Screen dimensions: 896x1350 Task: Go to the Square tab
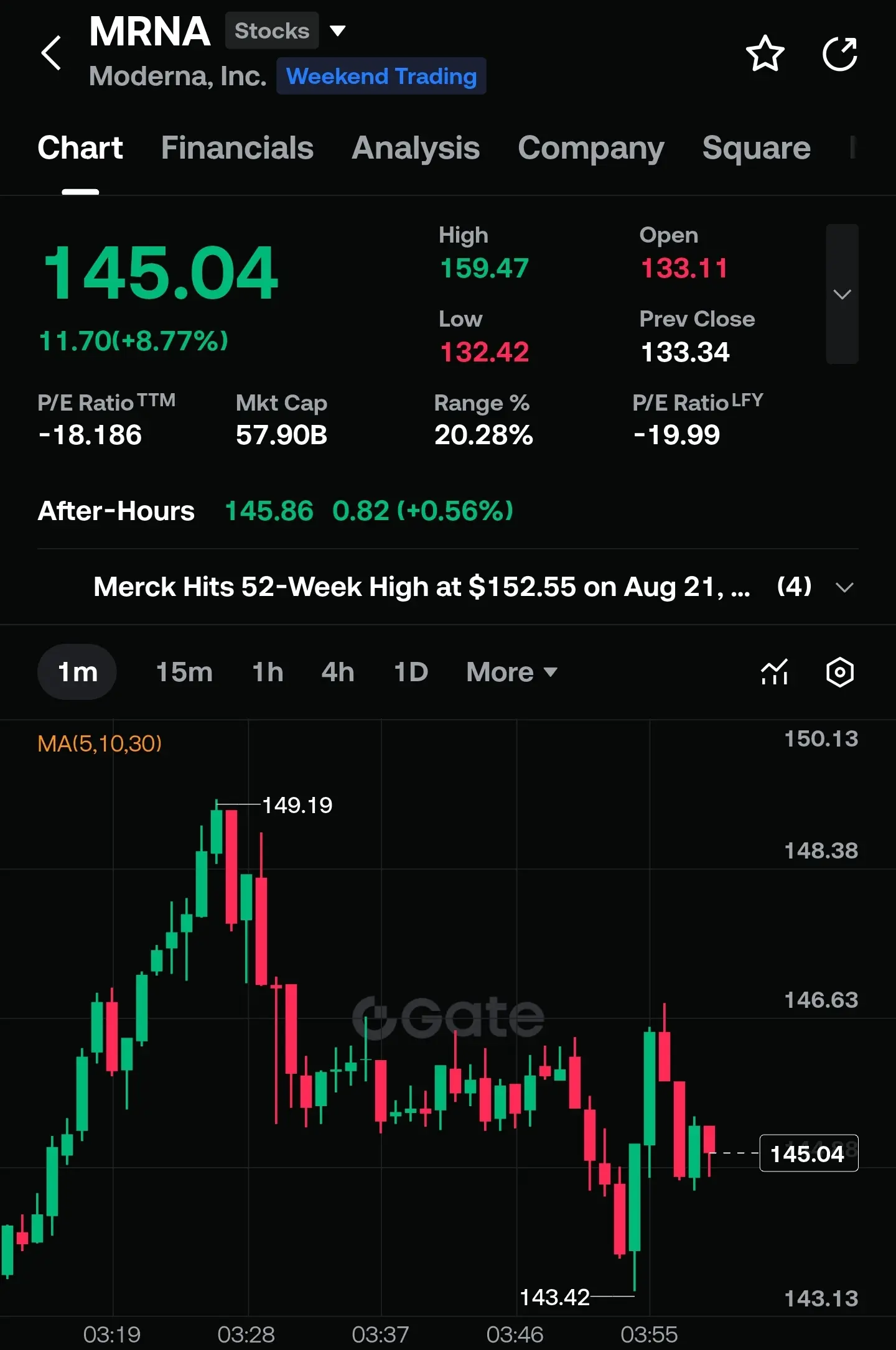point(757,148)
